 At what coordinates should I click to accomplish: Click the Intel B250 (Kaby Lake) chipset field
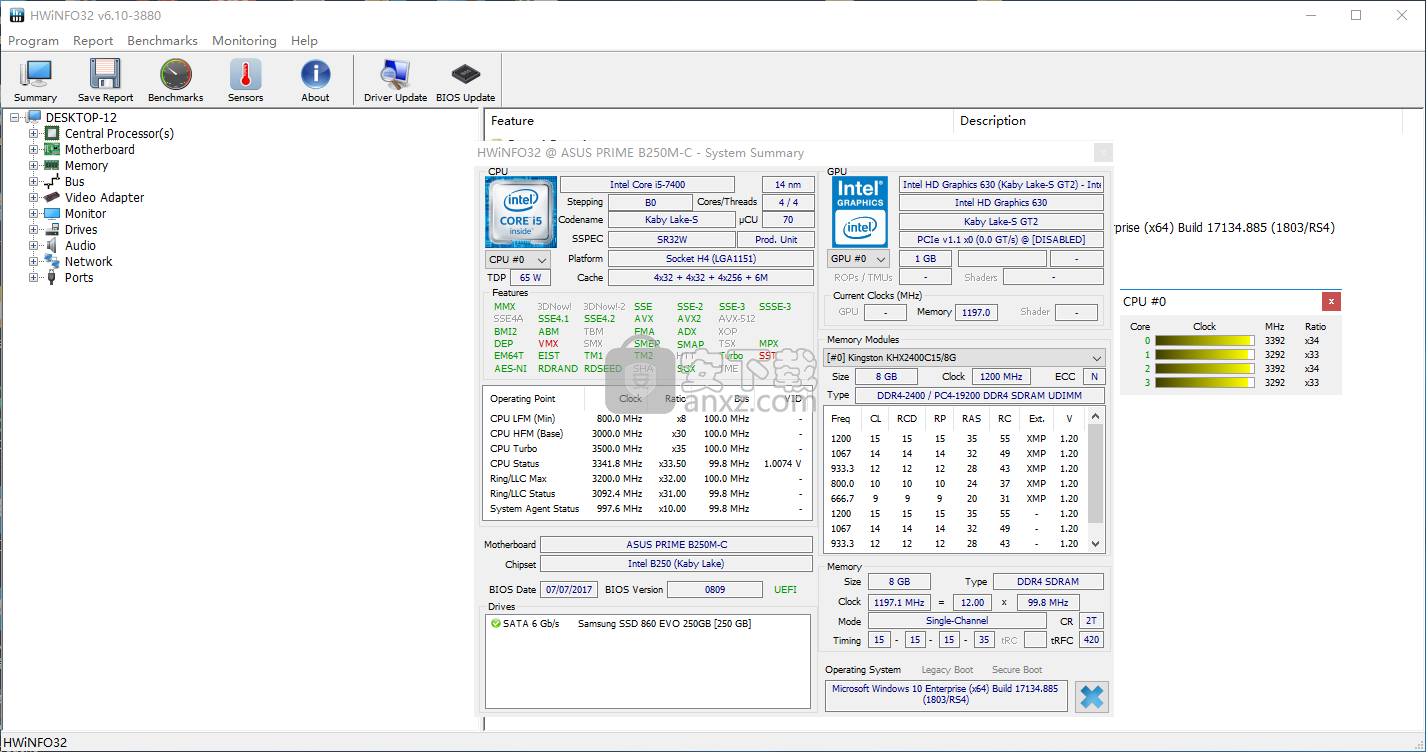pos(676,564)
